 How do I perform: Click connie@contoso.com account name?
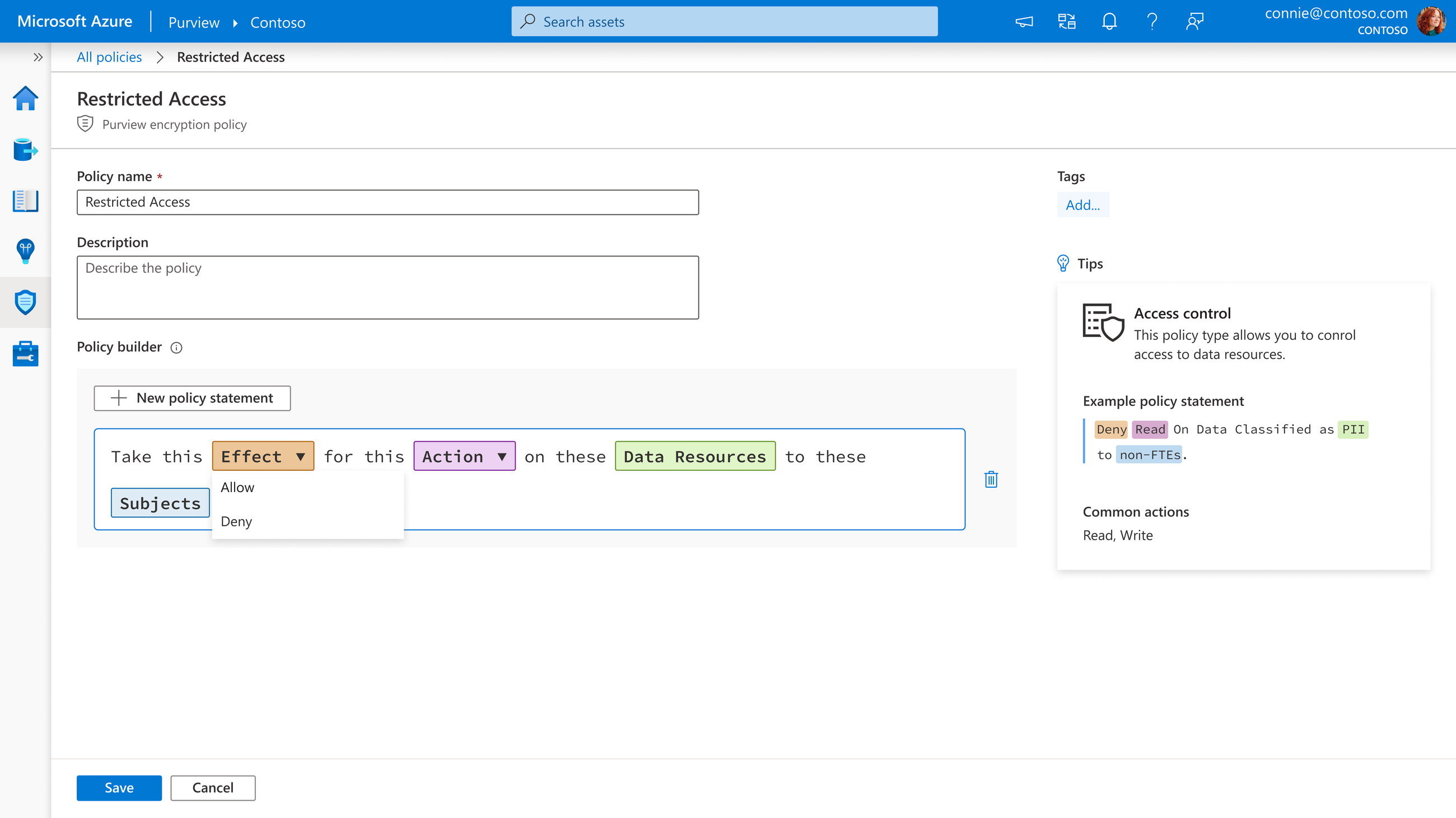[1336, 13]
